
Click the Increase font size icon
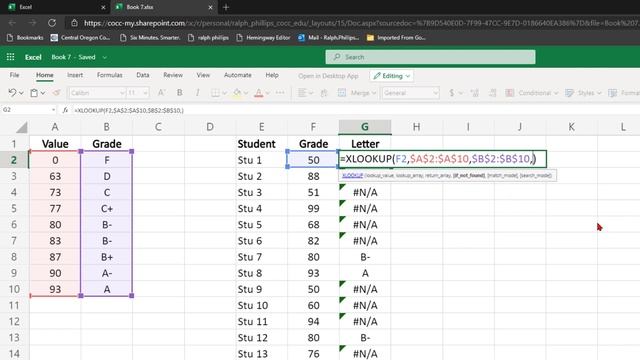point(162,93)
